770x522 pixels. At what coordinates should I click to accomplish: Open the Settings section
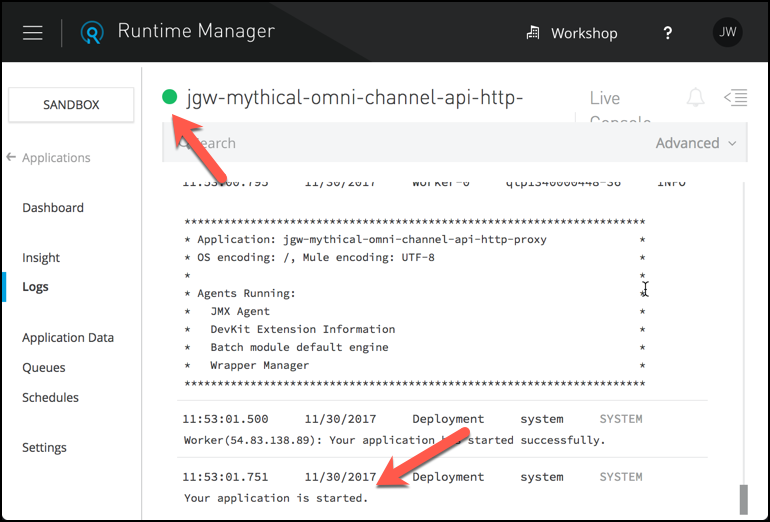click(x=44, y=448)
